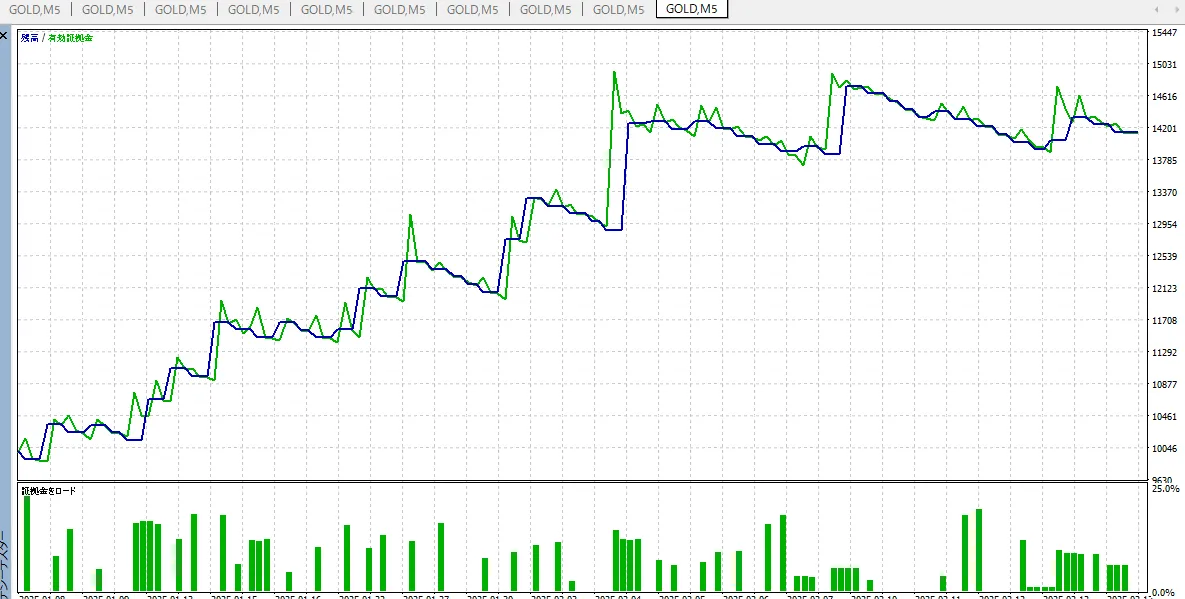1185x599 pixels.
Task: Switch to the first GOLD,M5 tab
Action: (35, 9)
